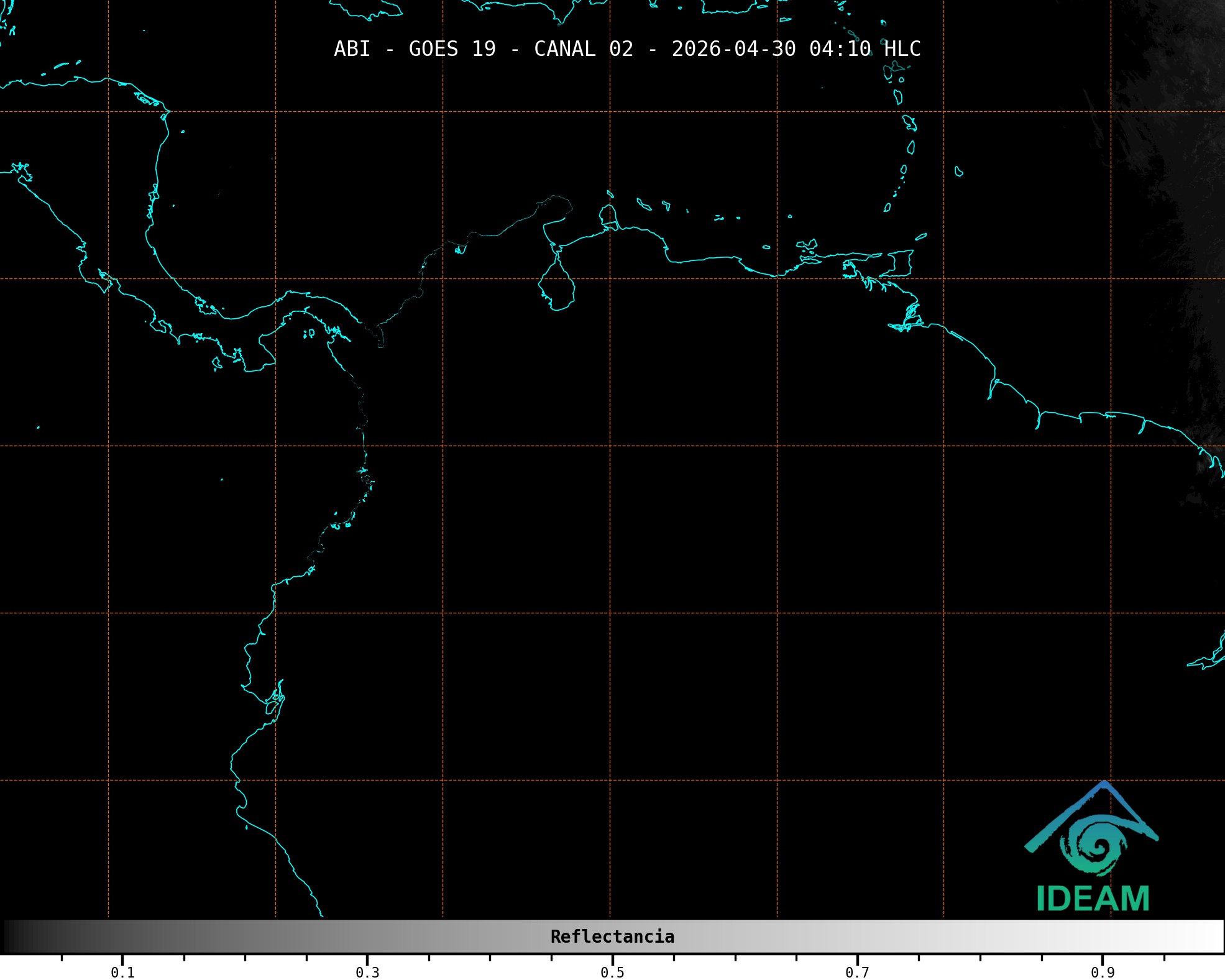The height and width of the screenshot is (980, 1225).
Task: Click the 0.9 colorbar tick label
Action: pyautogui.click(x=1103, y=973)
